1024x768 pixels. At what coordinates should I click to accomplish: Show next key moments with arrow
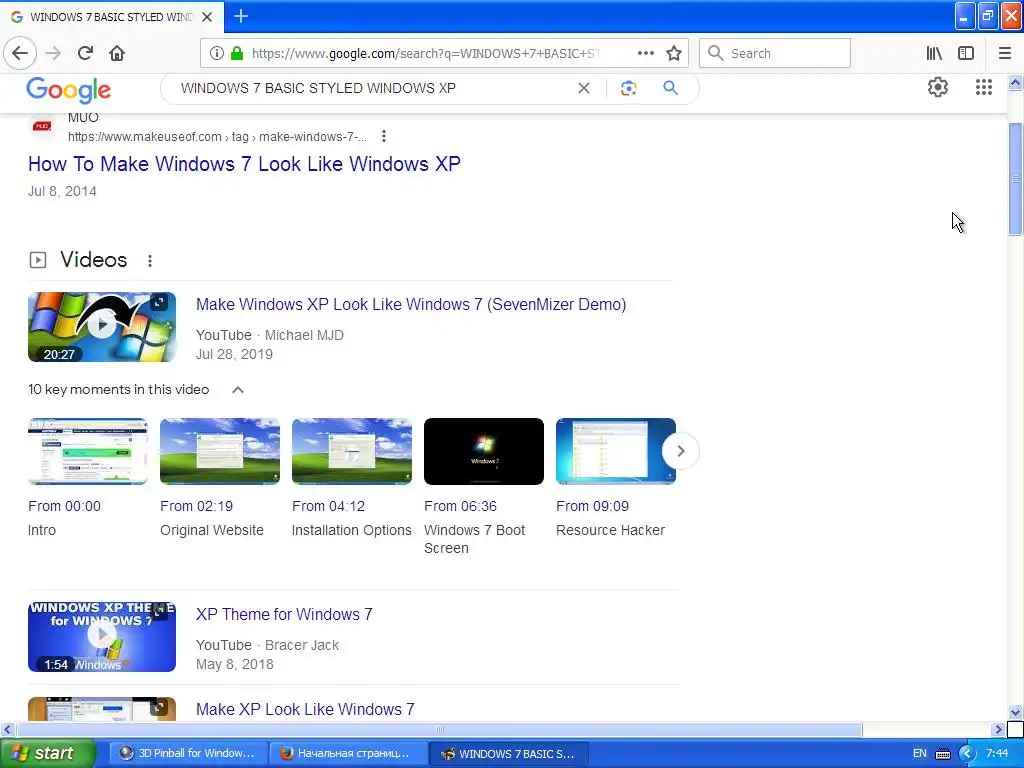coord(680,451)
